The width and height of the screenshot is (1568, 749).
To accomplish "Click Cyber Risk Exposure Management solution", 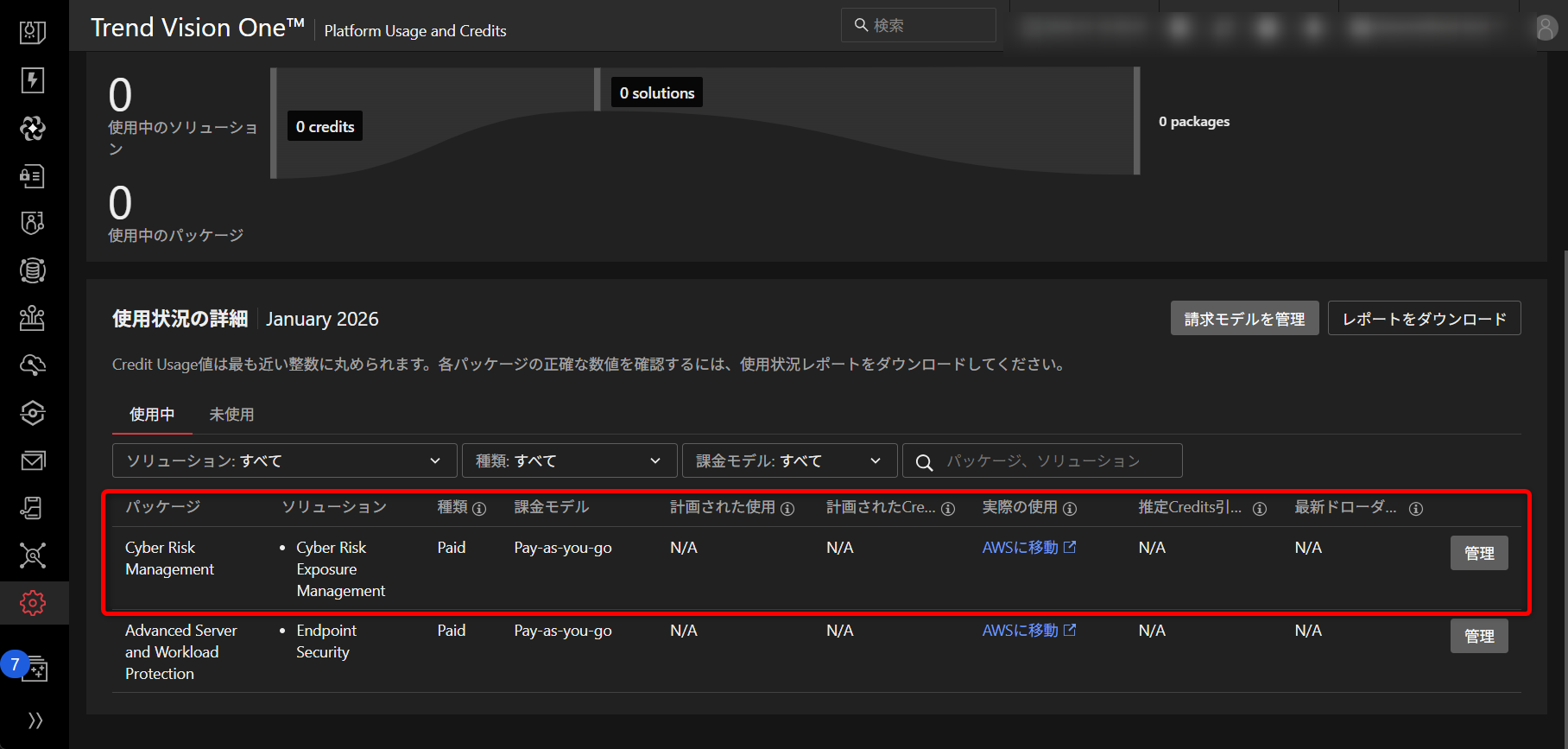I will click(x=340, y=569).
